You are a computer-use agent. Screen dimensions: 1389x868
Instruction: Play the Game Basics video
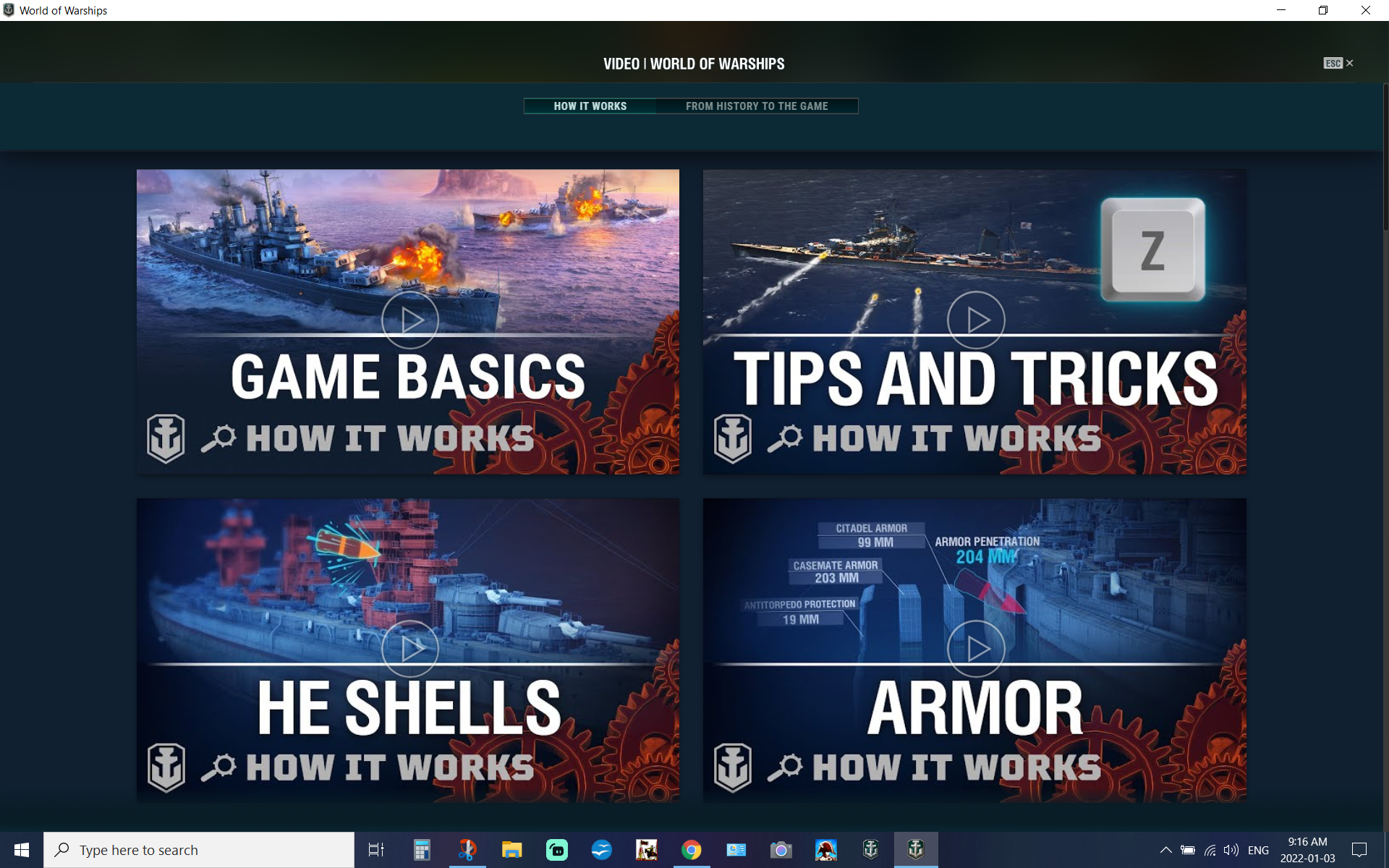click(409, 320)
